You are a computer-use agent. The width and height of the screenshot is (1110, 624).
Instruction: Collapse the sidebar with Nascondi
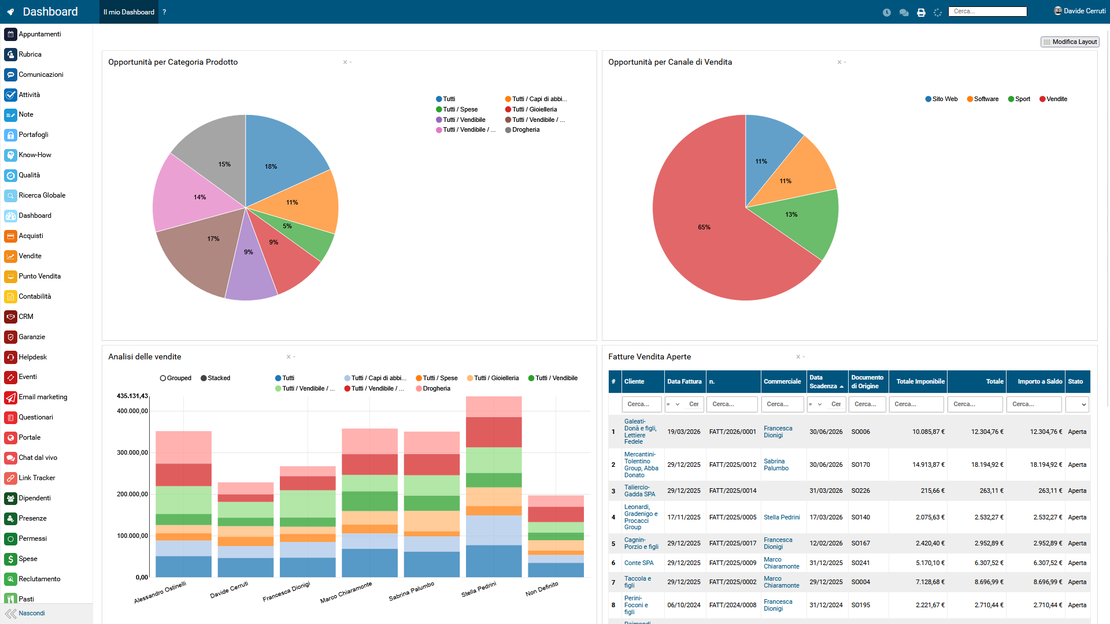click(25, 613)
